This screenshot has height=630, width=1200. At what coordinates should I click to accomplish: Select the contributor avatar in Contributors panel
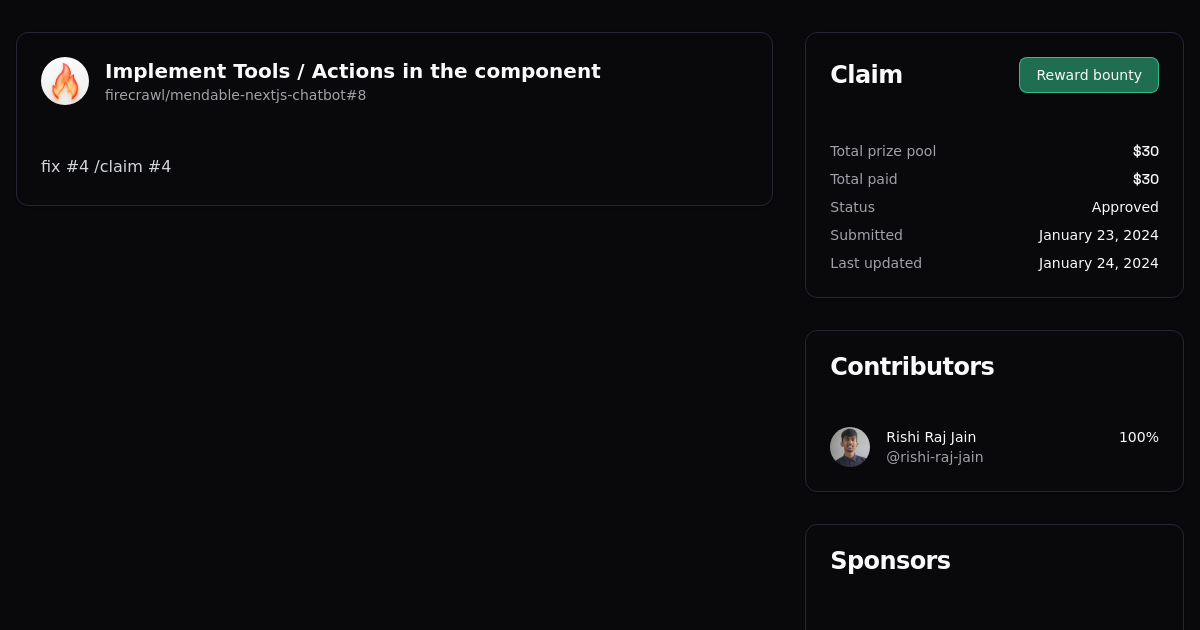pyautogui.click(x=849, y=447)
